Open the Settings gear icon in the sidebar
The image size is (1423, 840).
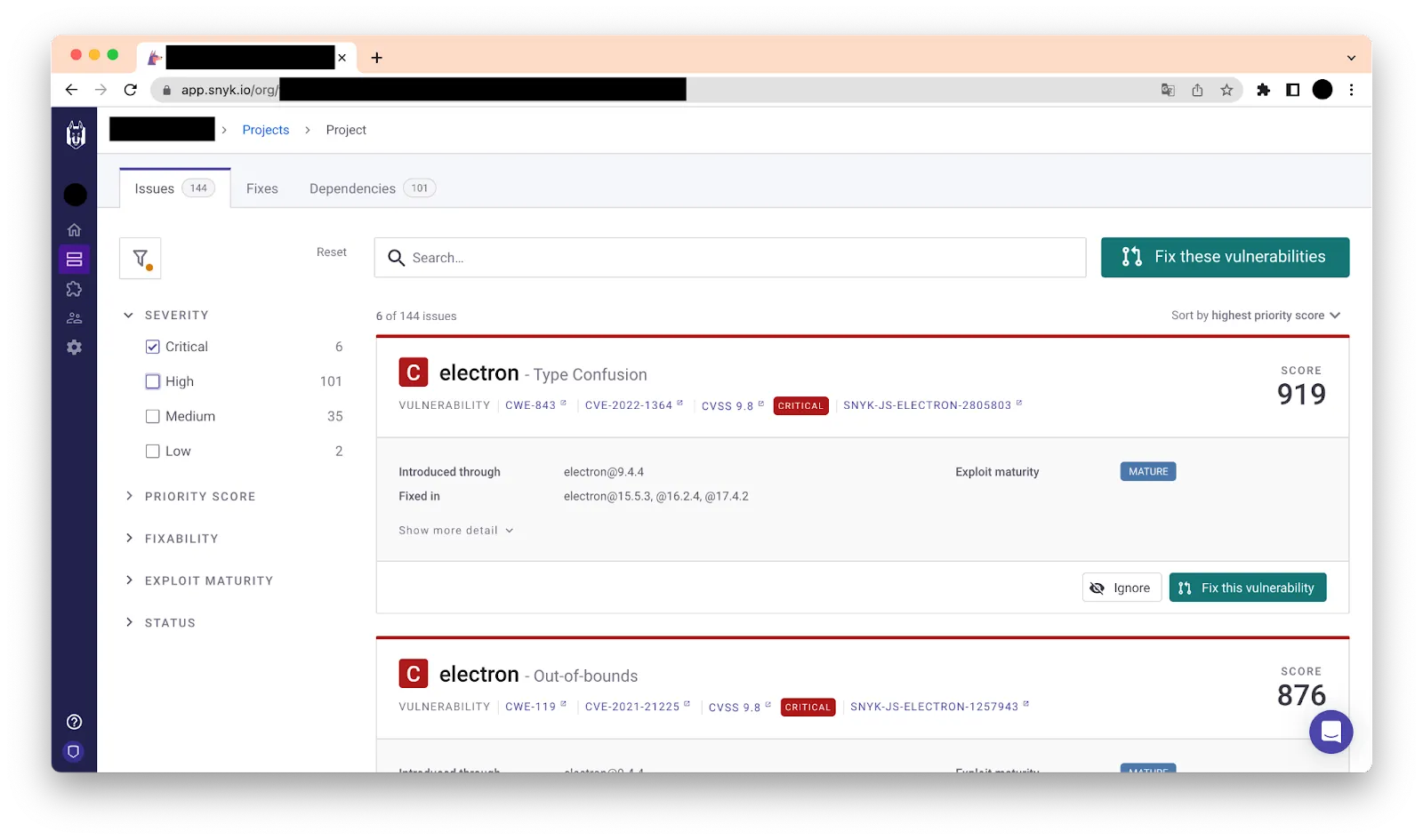[x=75, y=348]
